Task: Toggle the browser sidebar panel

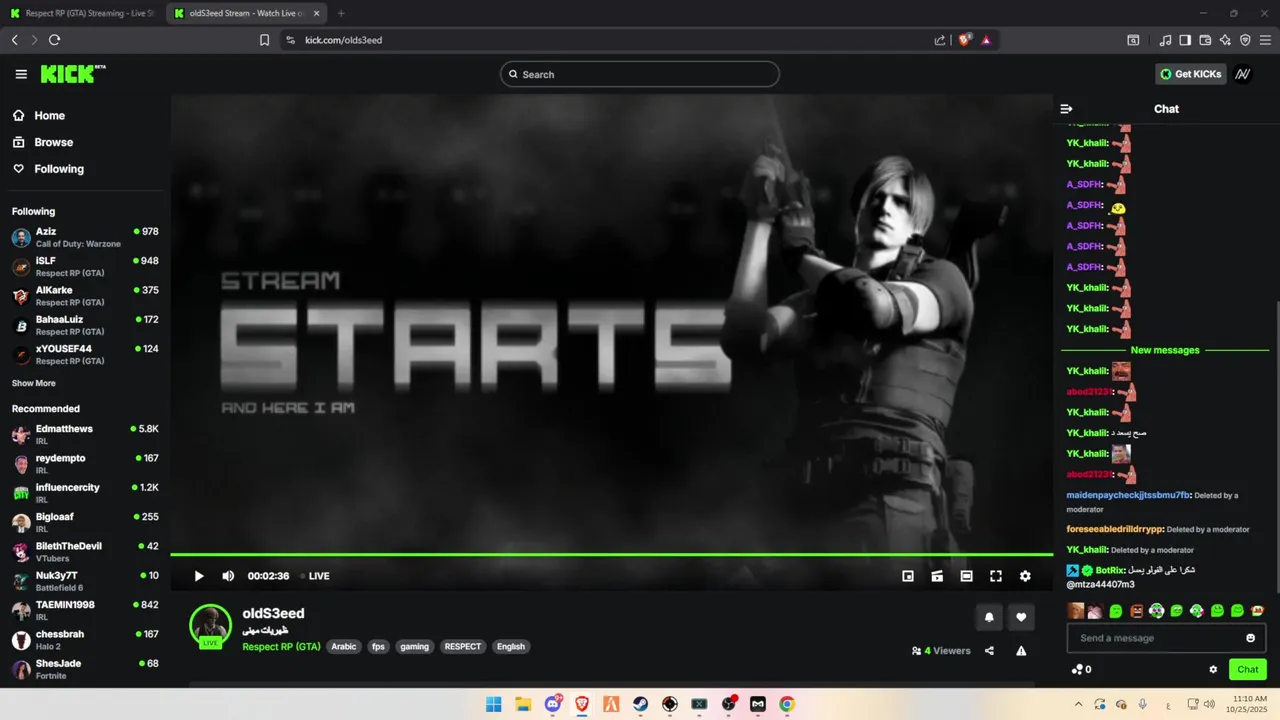Action: pos(1185,40)
